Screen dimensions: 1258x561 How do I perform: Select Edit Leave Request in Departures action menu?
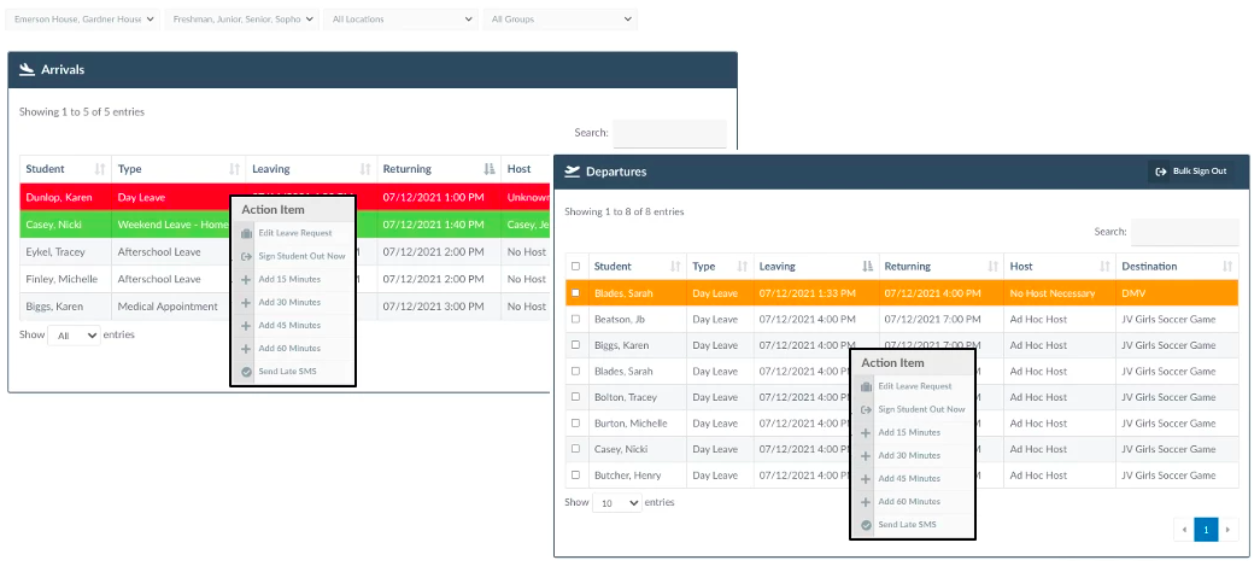(x=914, y=386)
